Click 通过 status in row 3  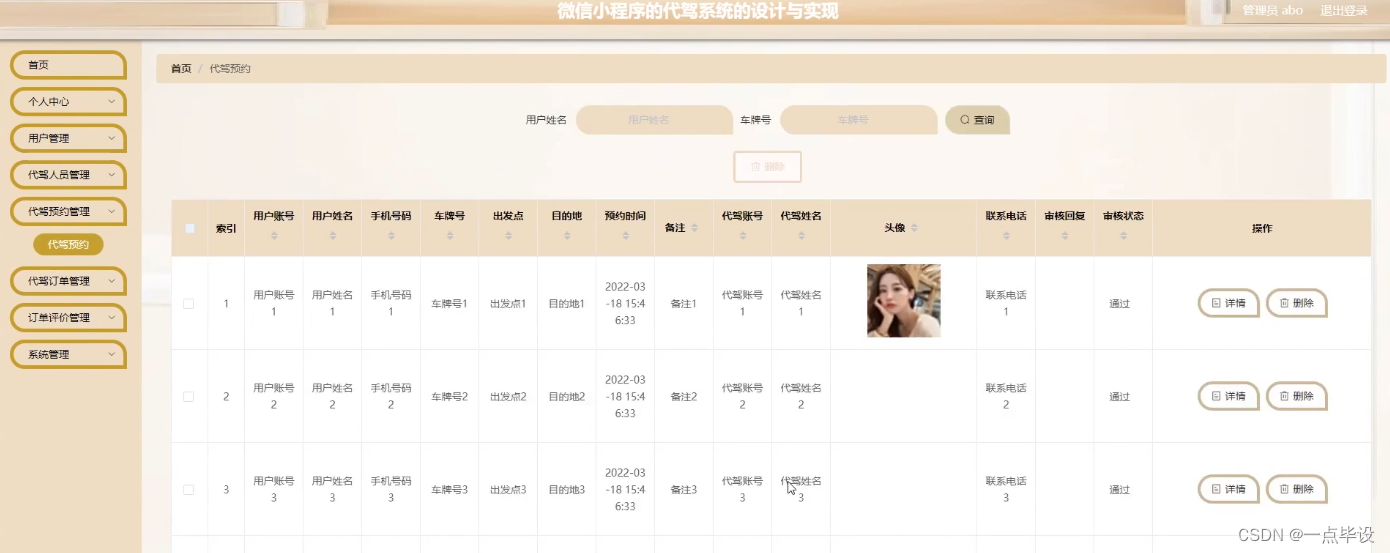click(x=1119, y=489)
